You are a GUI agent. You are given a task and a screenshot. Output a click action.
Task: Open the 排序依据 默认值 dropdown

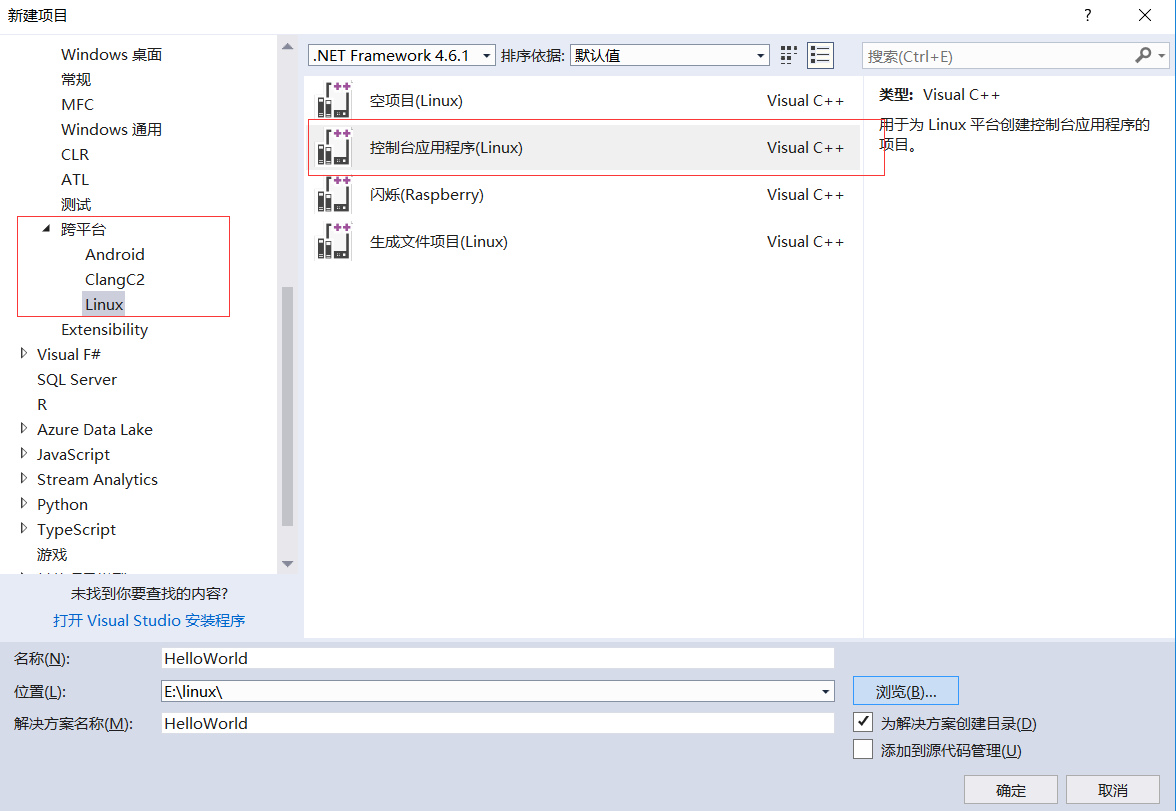point(761,55)
